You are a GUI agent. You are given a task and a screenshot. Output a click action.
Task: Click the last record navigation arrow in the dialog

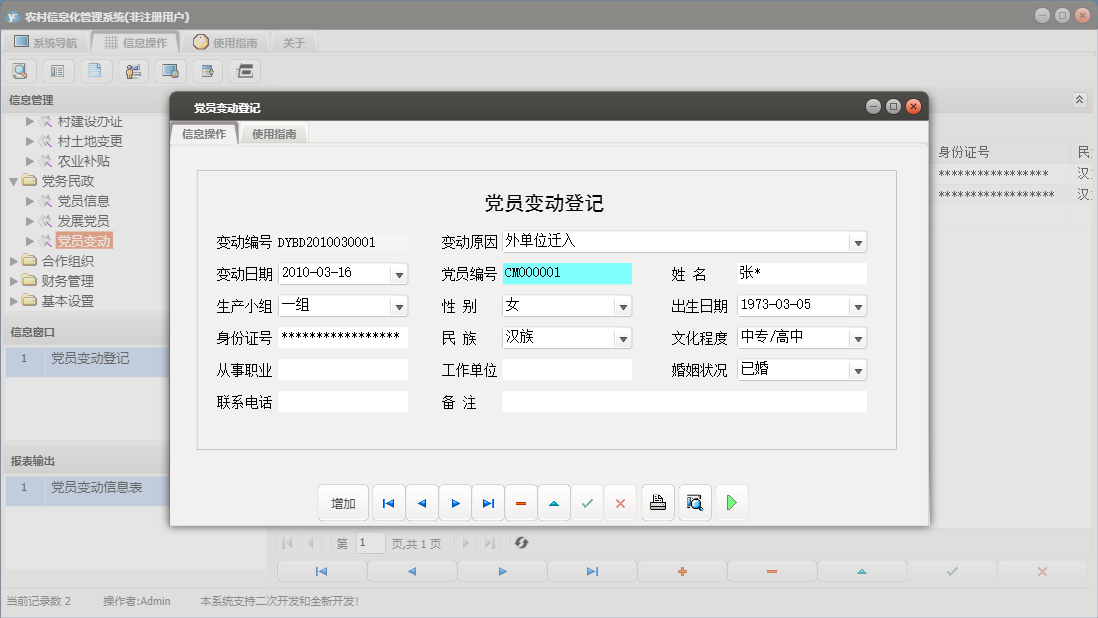click(488, 502)
